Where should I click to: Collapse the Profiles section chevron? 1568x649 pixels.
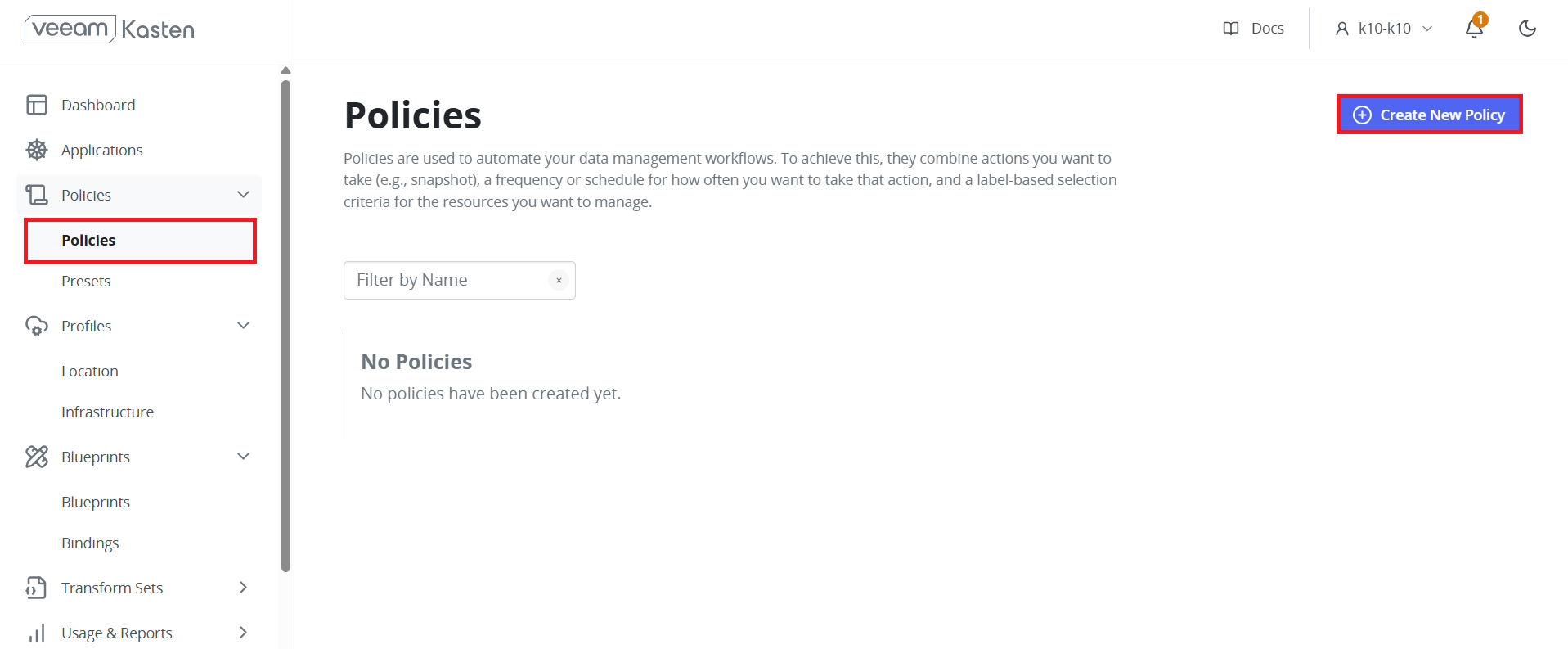(x=243, y=326)
